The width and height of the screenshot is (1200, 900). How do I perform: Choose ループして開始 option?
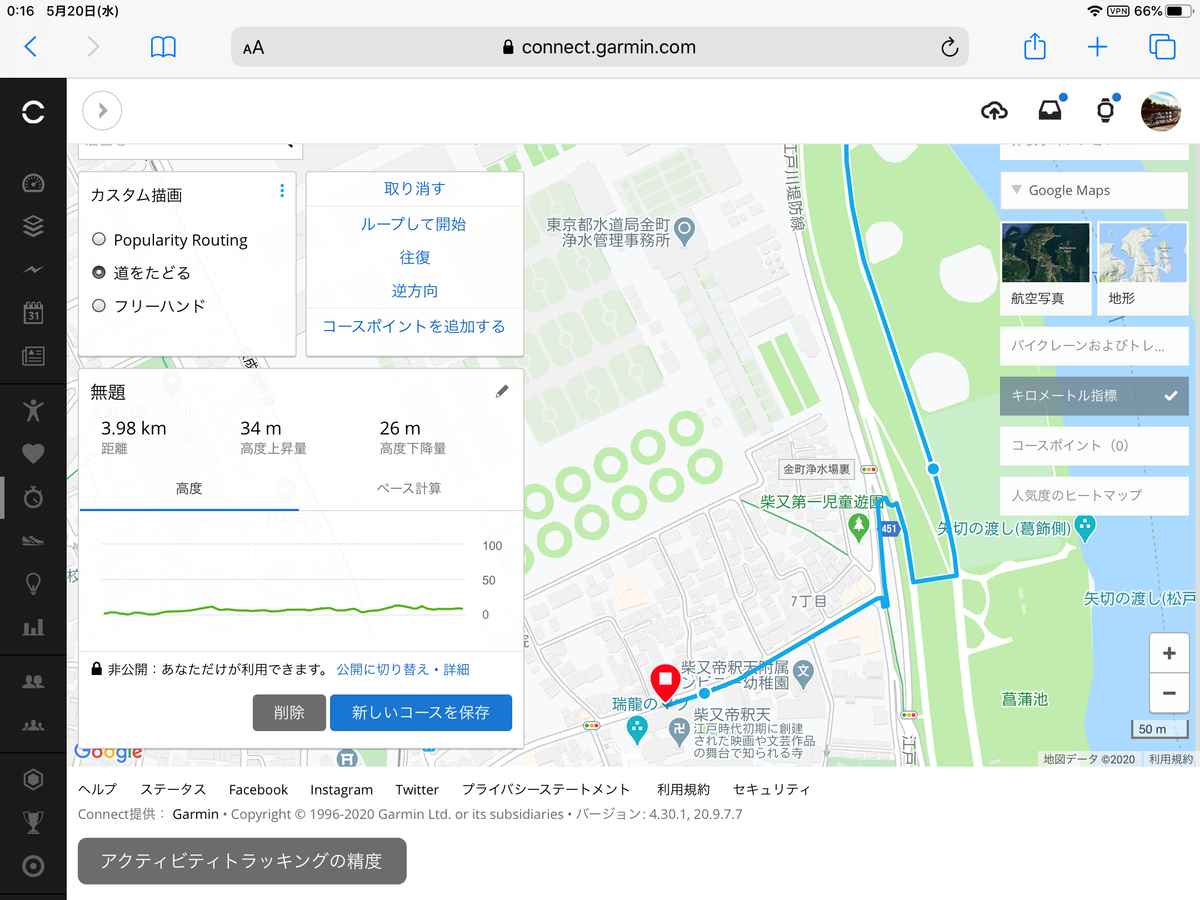[x=414, y=224]
